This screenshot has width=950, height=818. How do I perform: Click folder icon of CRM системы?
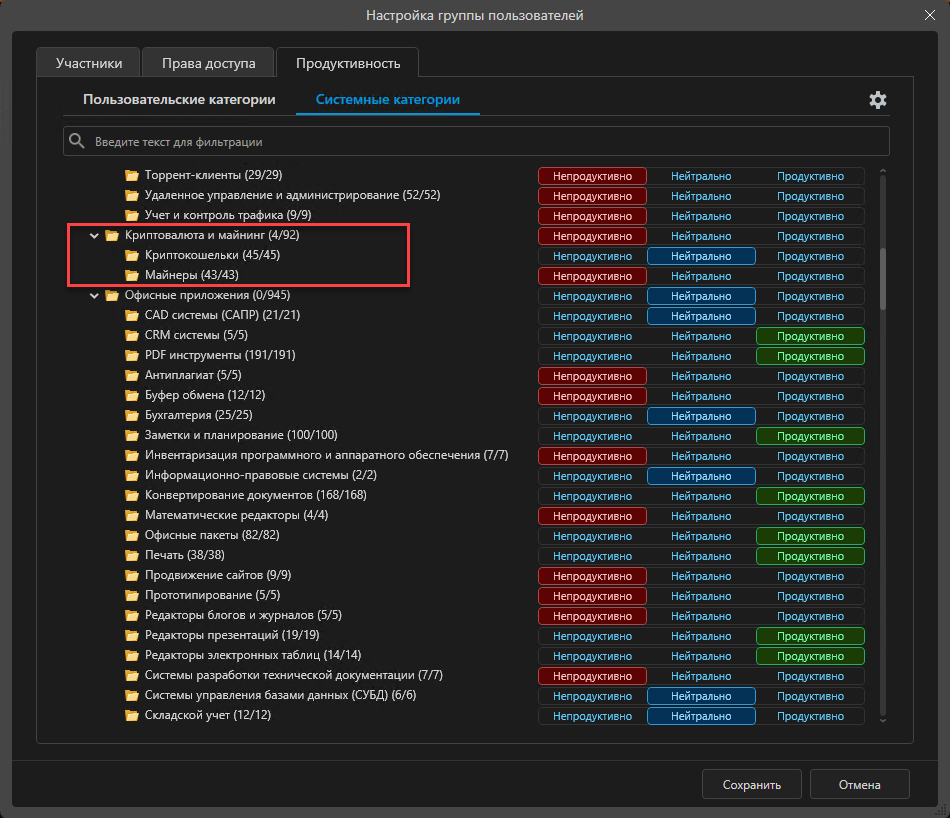coord(132,336)
